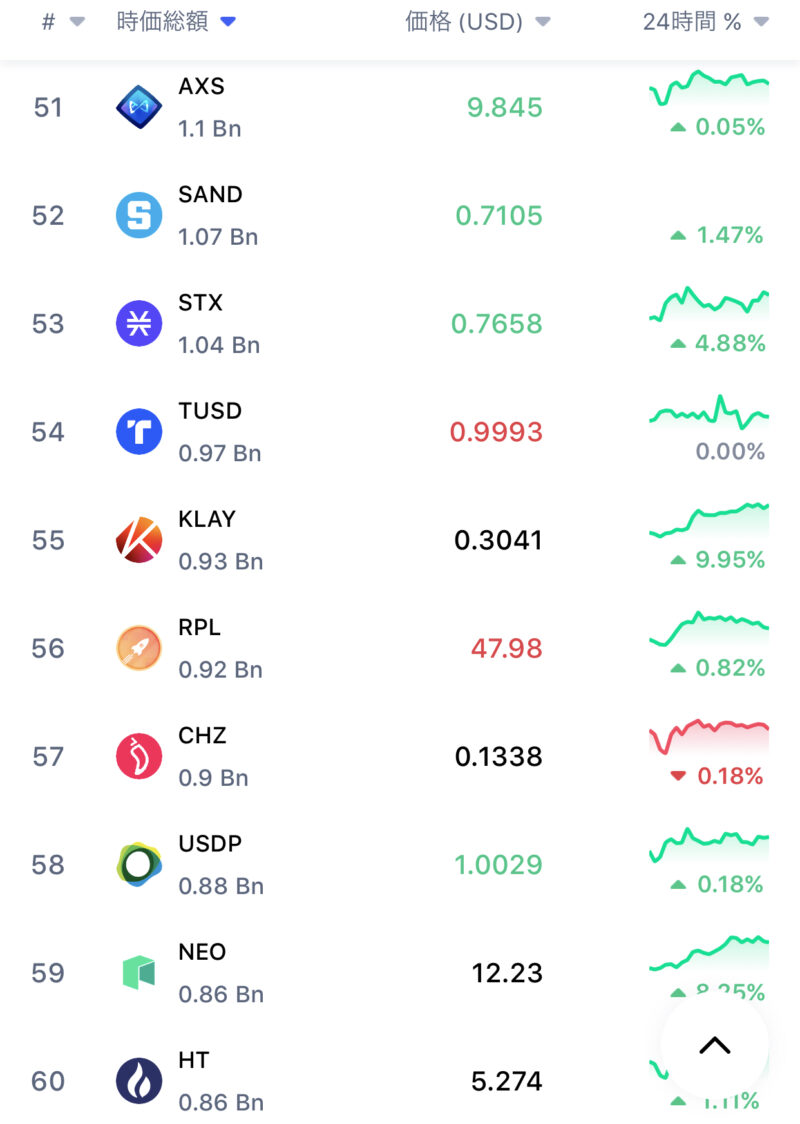Select the STX coin icon
Viewport: 800px width, 1124px height.
(x=139, y=324)
